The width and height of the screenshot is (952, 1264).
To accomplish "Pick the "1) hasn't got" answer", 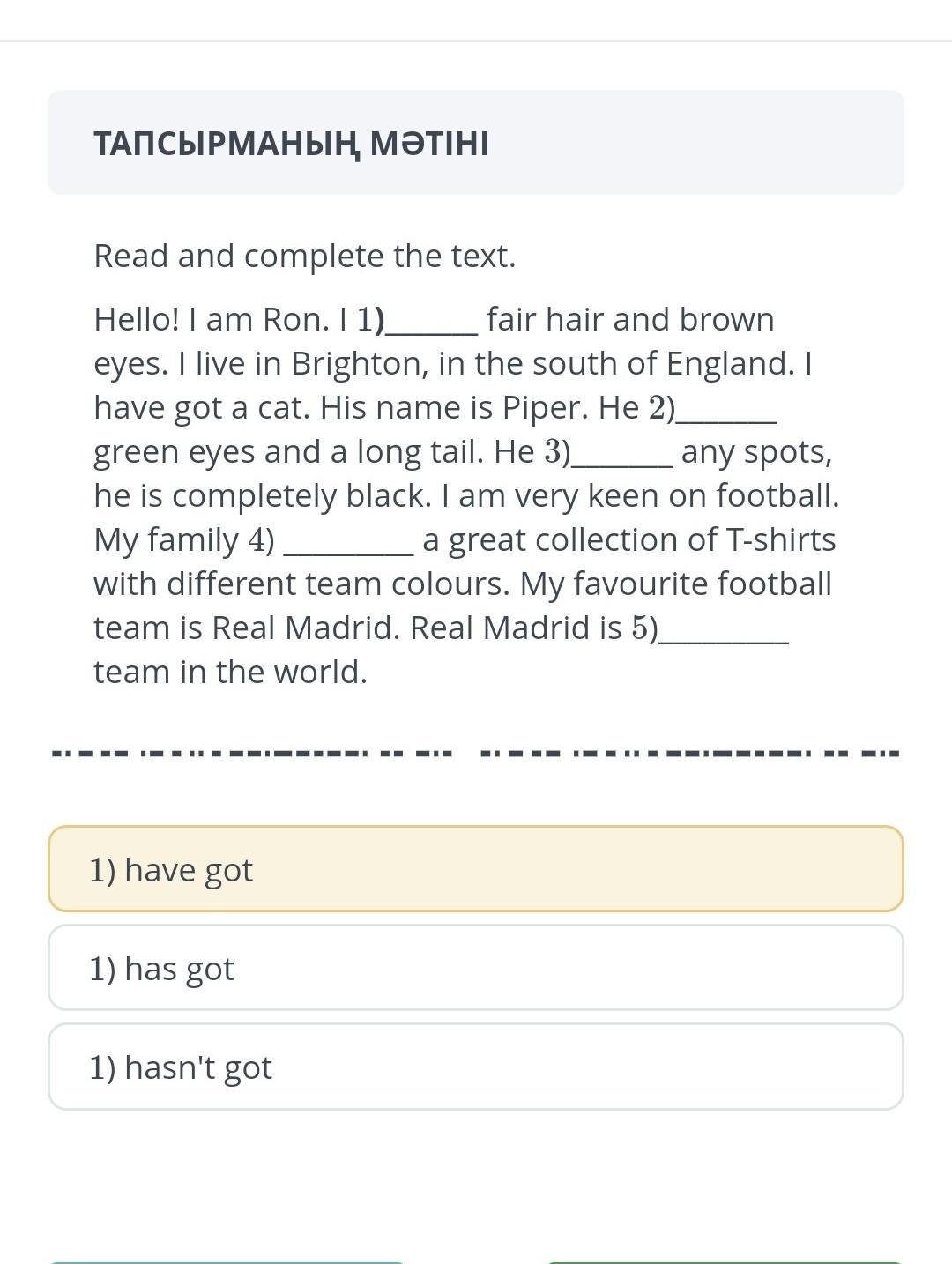I will (476, 1066).
